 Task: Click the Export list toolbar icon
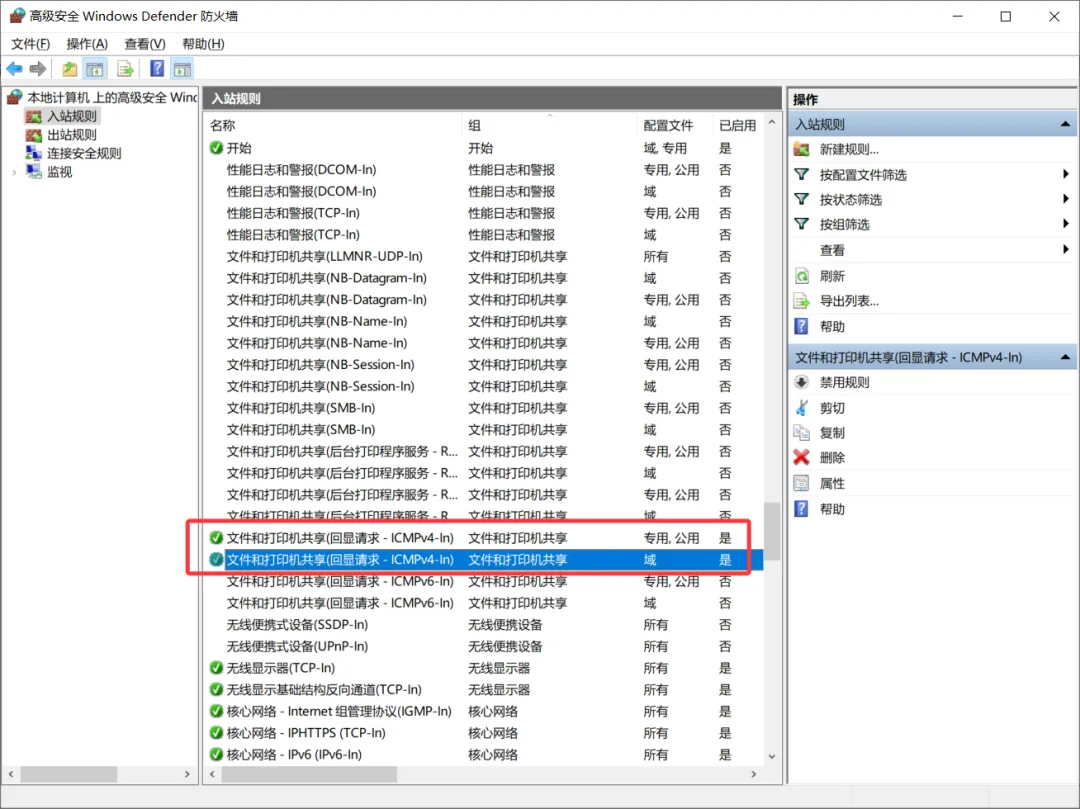coord(125,69)
